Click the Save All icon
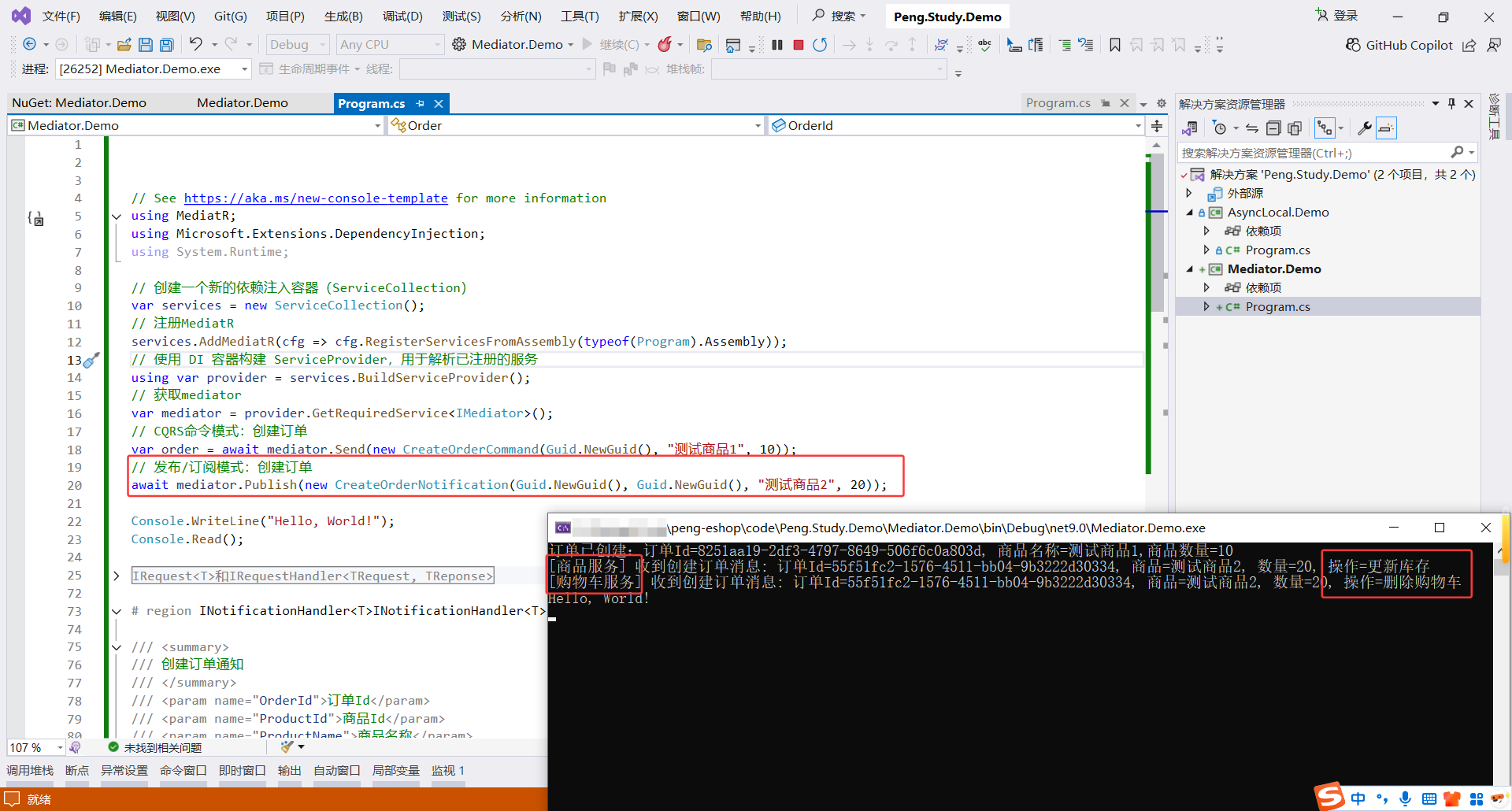This screenshot has width=1512, height=811. pyautogui.click(x=166, y=45)
